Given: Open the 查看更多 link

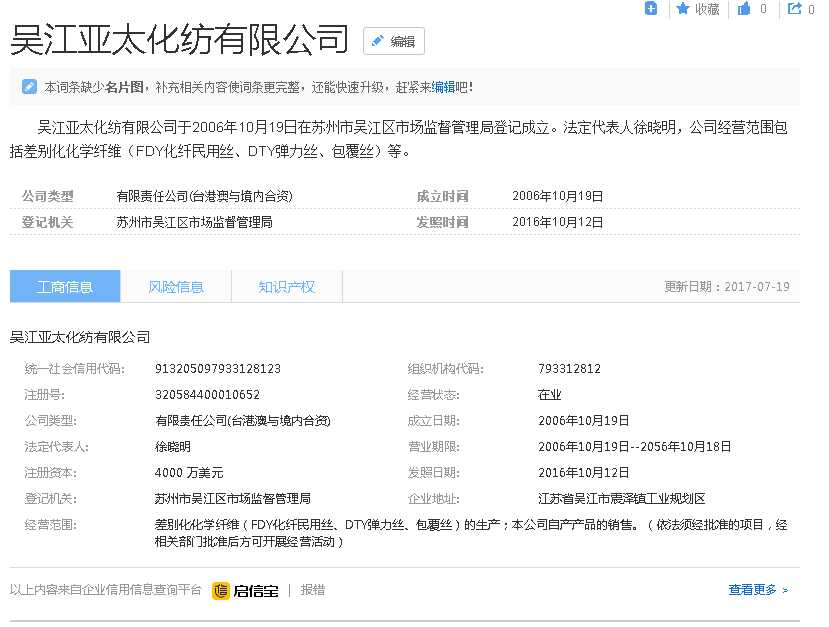Looking at the screenshot, I should click(x=758, y=589).
